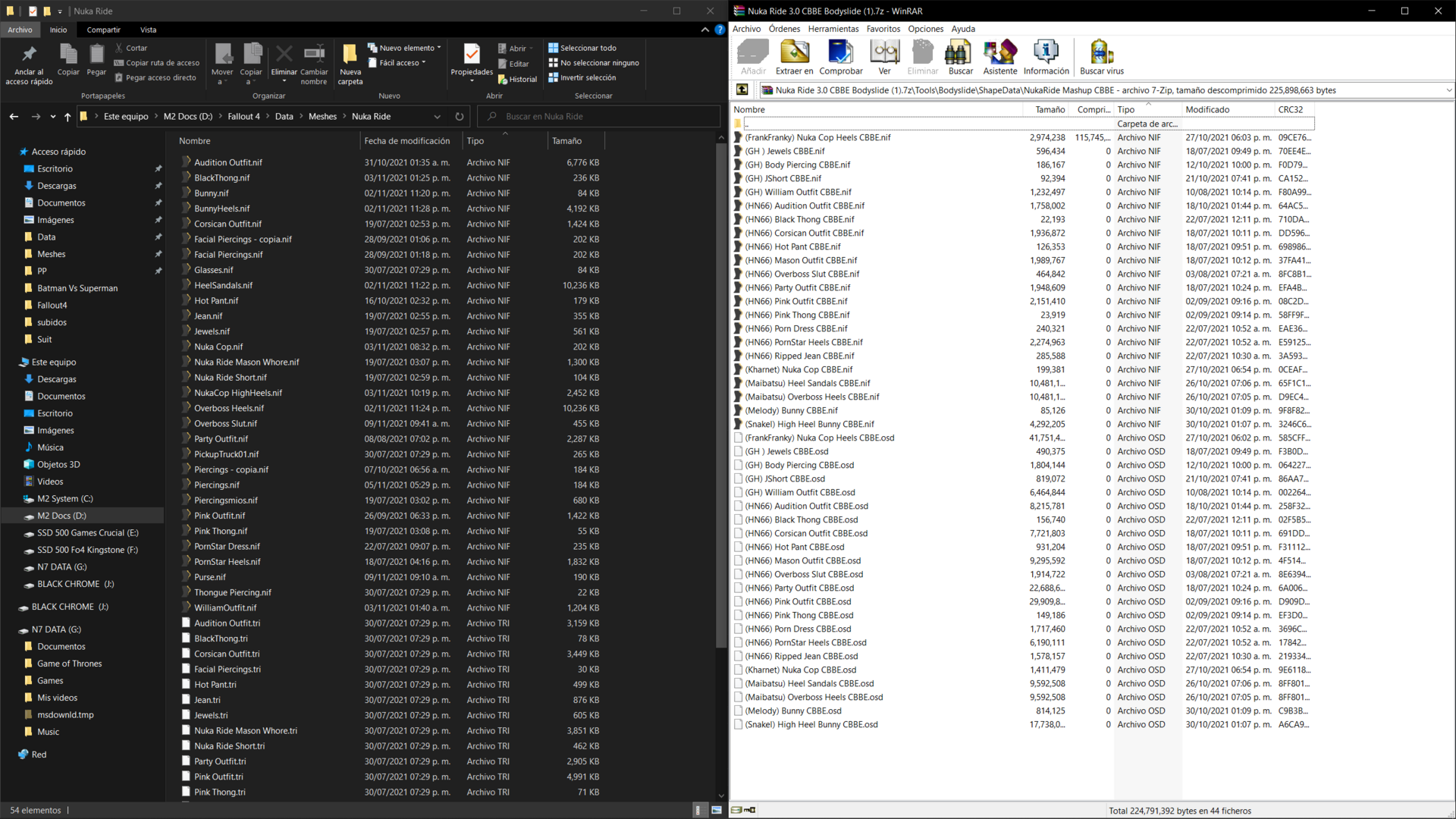Select SSD 500 Games Crucial (E:) drive
The height and width of the screenshot is (819, 1456).
point(88,532)
